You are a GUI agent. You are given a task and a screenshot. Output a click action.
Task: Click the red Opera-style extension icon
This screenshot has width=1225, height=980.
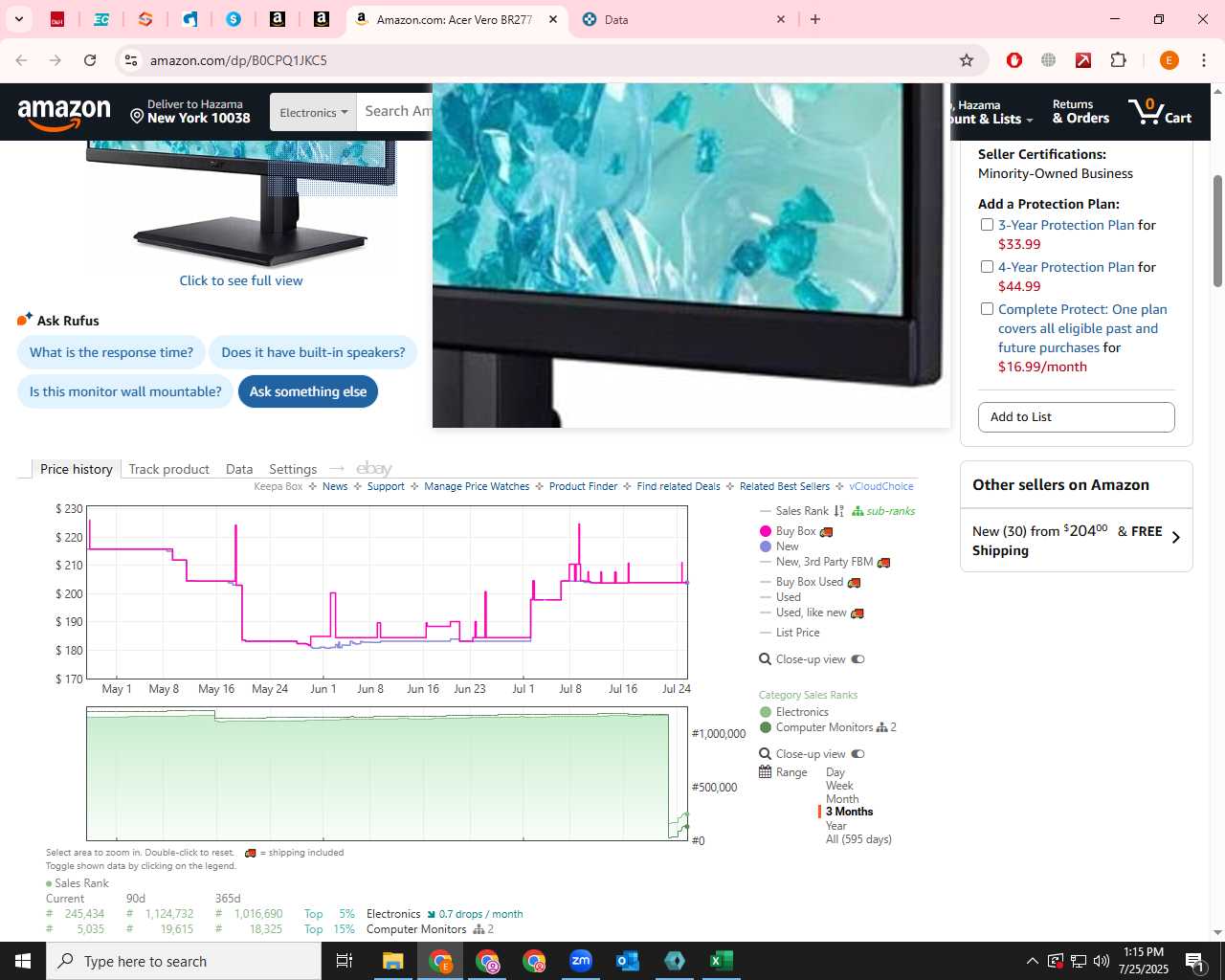click(x=1014, y=60)
